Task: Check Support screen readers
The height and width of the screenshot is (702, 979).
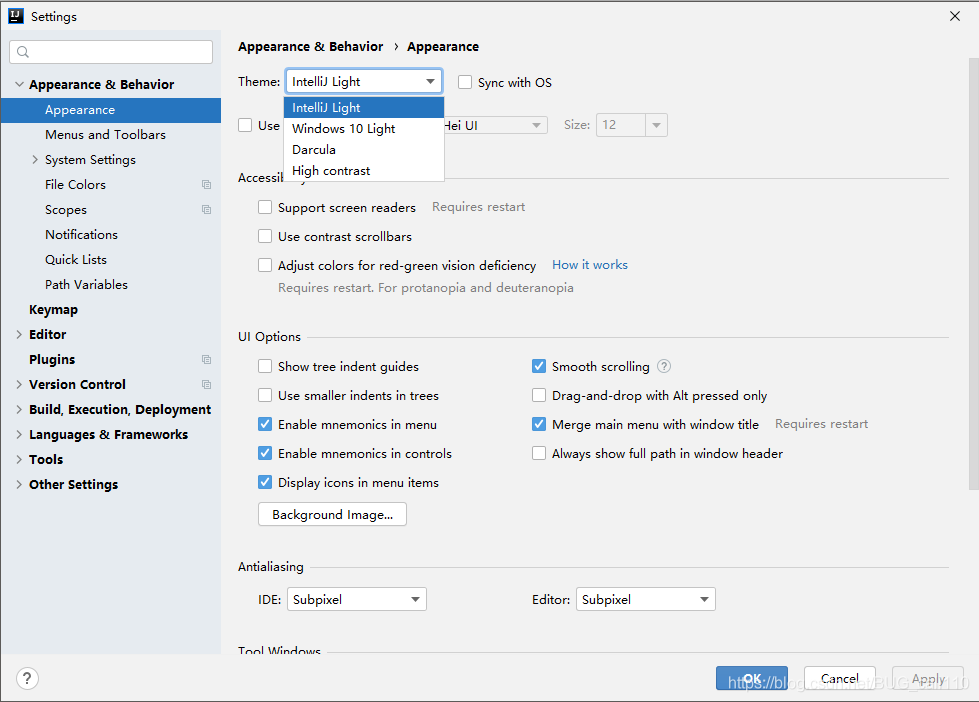Action: 265,207
